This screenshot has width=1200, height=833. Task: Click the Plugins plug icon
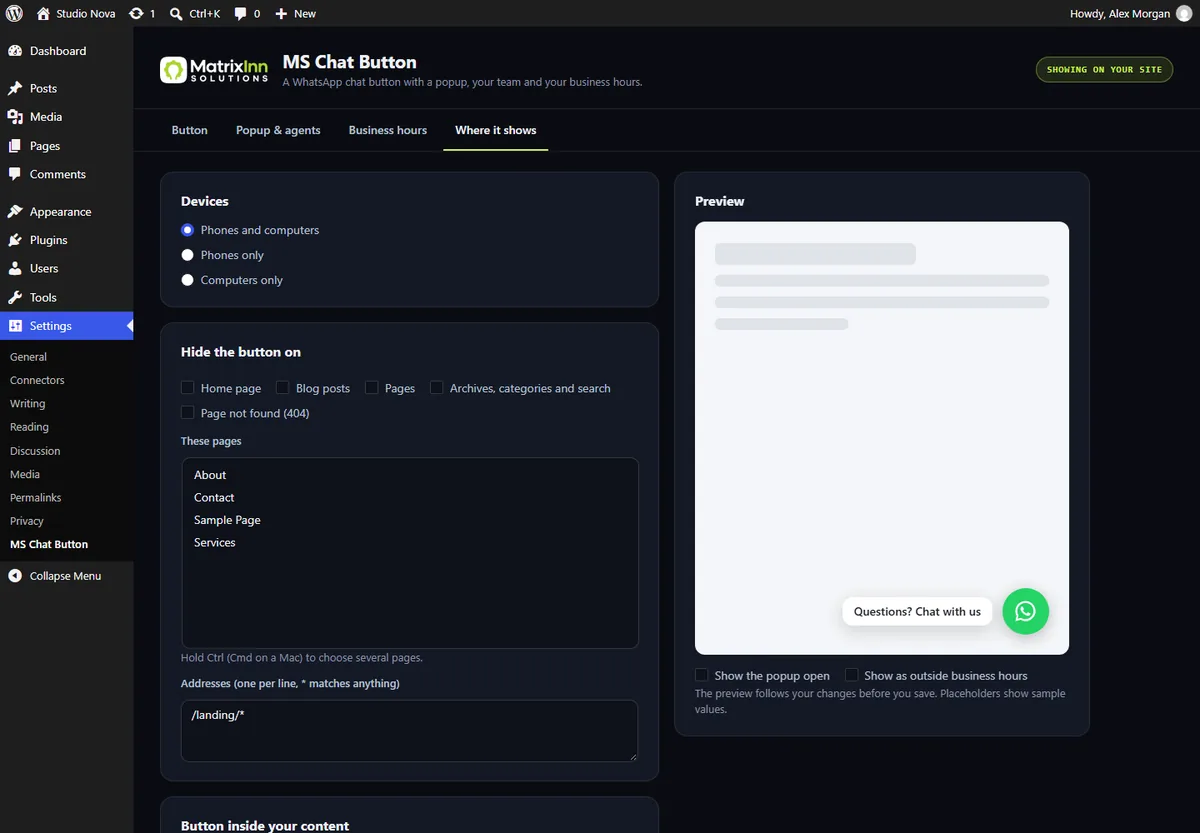tap(15, 240)
